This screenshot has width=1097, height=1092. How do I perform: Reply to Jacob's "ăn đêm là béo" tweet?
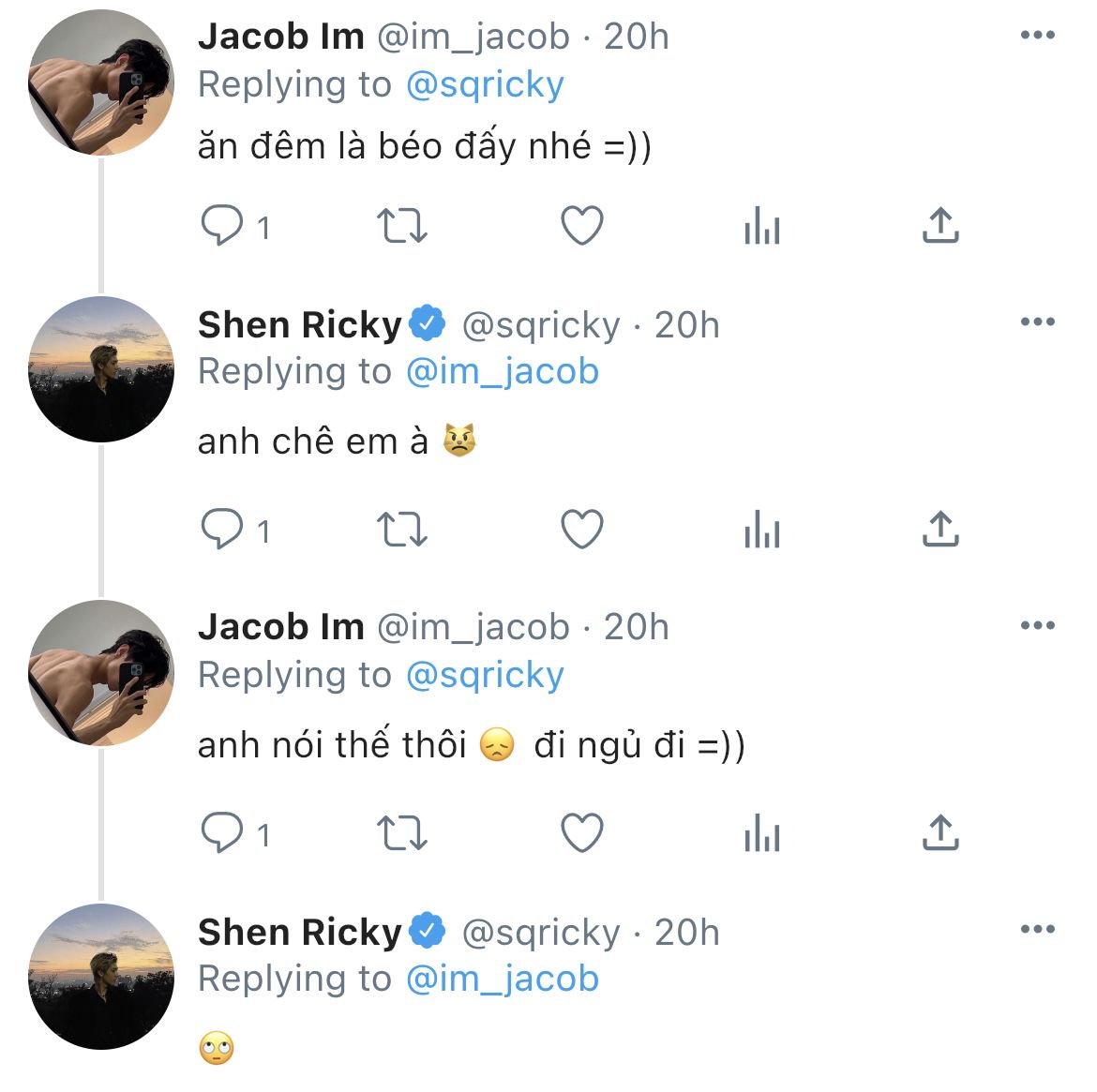(222, 226)
